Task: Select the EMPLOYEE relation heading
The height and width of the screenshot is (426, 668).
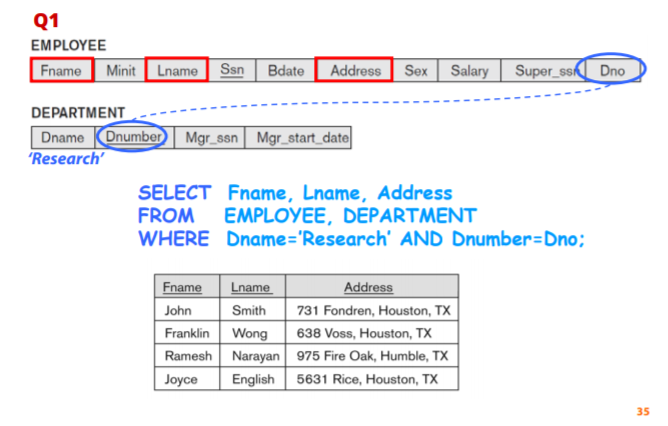Action: tap(69, 45)
